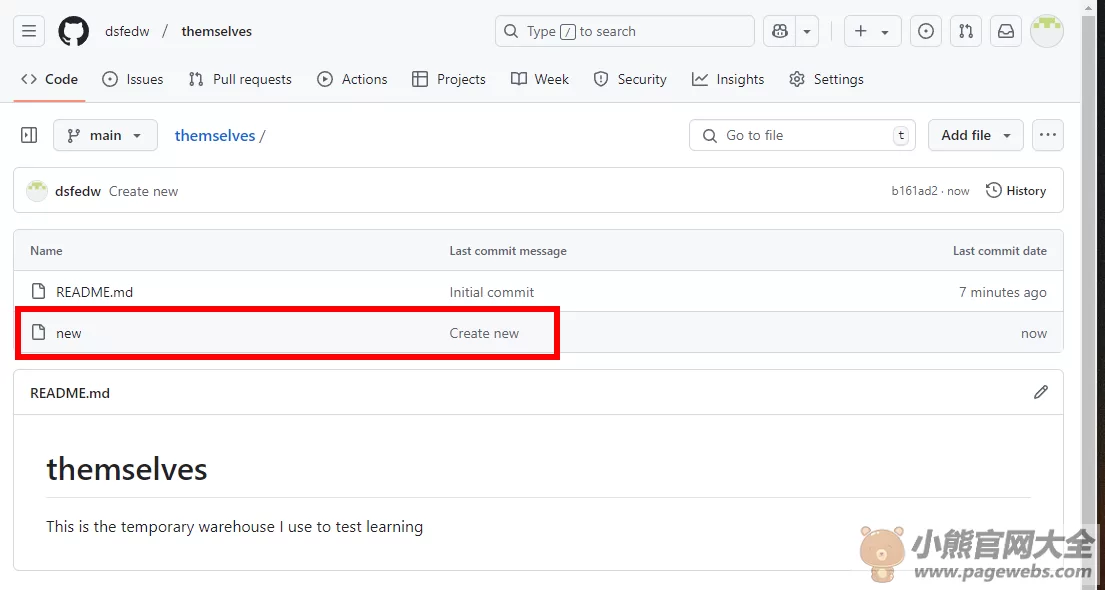Open commit hash b161ad2
The width and height of the screenshot is (1105, 590).
click(x=915, y=191)
